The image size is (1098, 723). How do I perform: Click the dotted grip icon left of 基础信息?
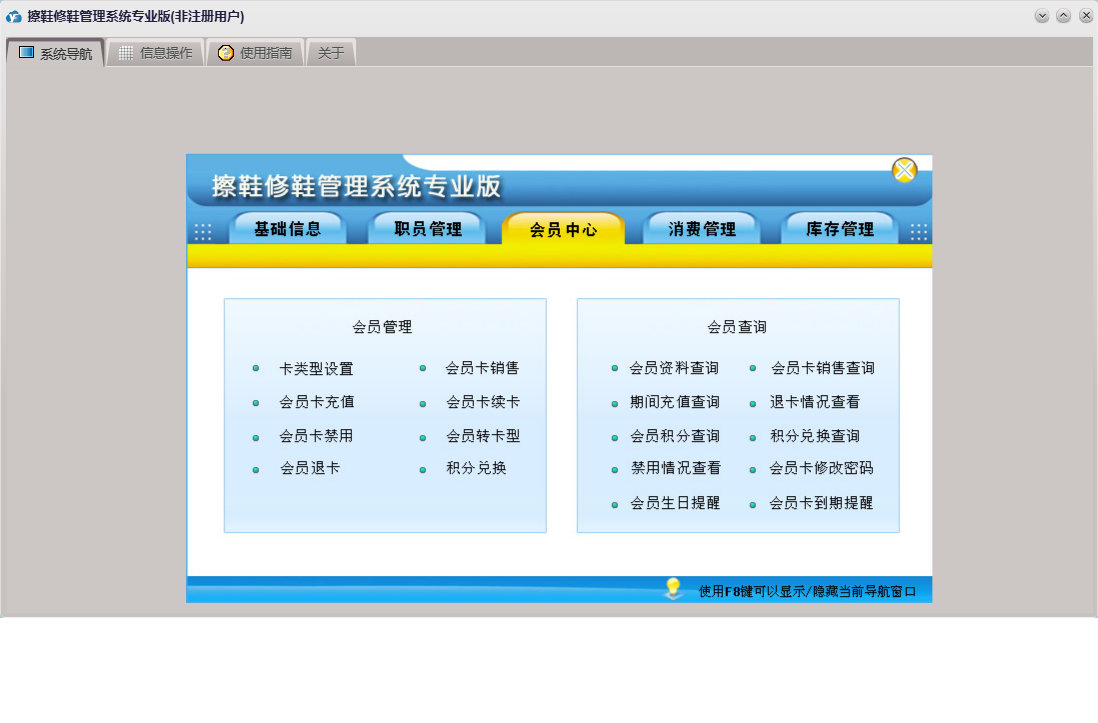[202, 232]
